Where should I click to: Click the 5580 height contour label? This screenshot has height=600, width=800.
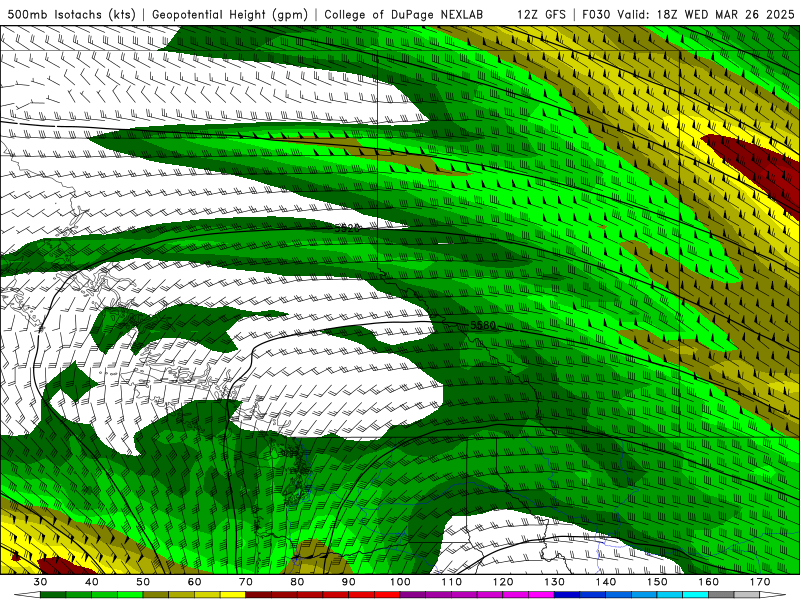(483, 325)
